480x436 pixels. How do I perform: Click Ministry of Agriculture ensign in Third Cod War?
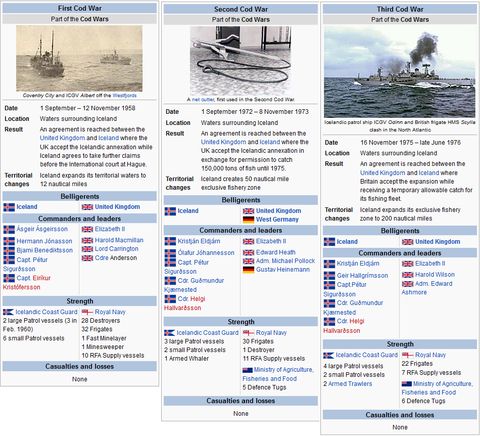(x=407, y=384)
